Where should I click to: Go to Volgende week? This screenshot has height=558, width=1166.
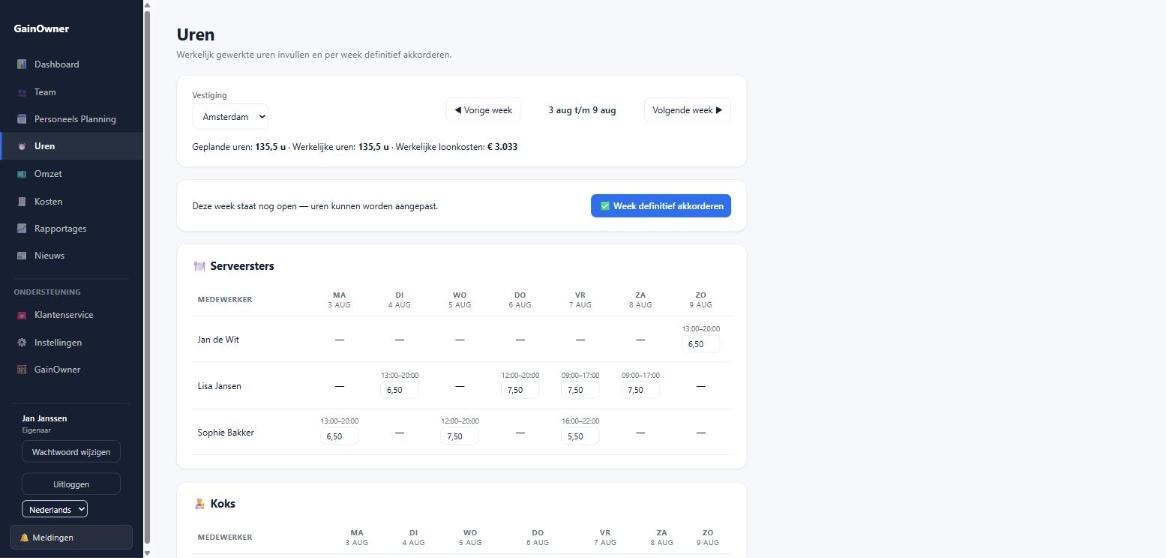pyautogui.click(x=687, y=110)
